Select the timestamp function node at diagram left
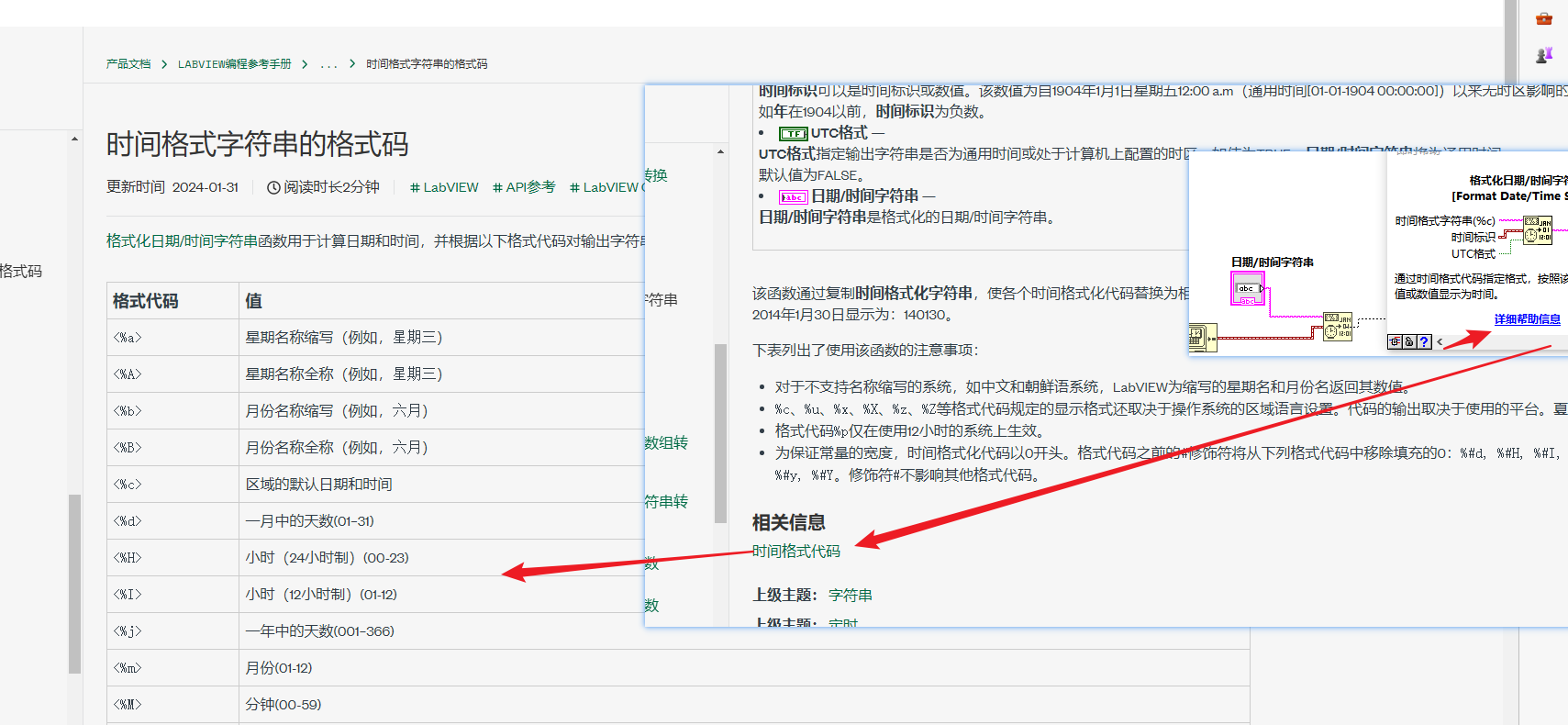 point(1202,338)
